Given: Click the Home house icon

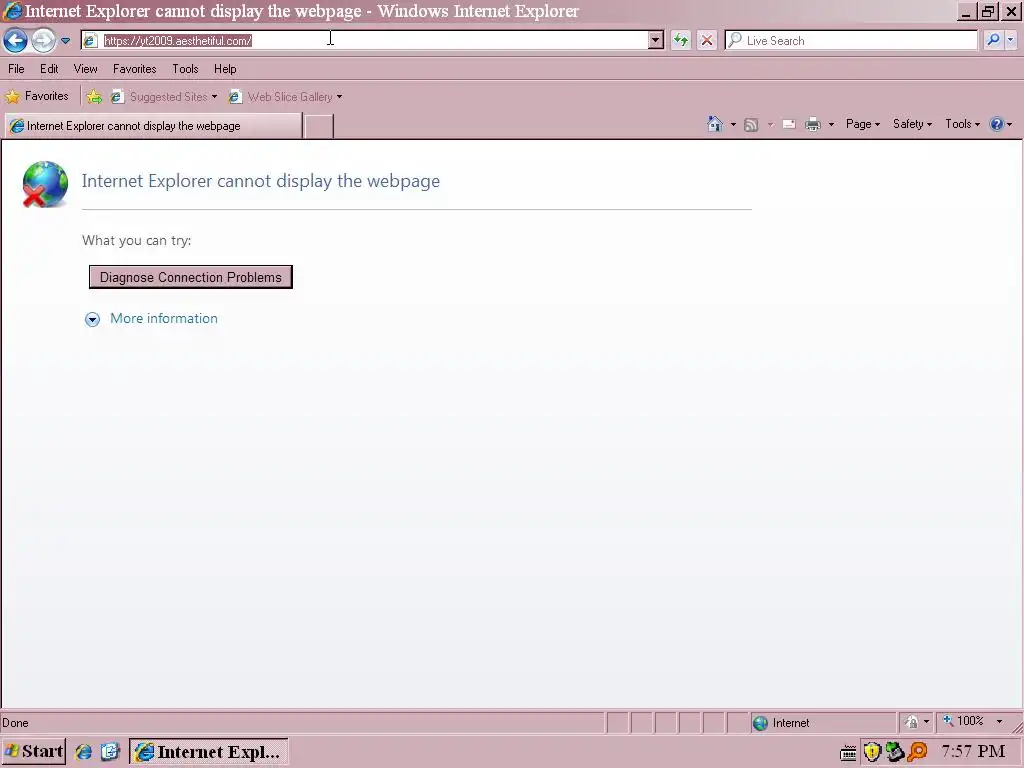Looking at the screenshot, I should 715,123.
